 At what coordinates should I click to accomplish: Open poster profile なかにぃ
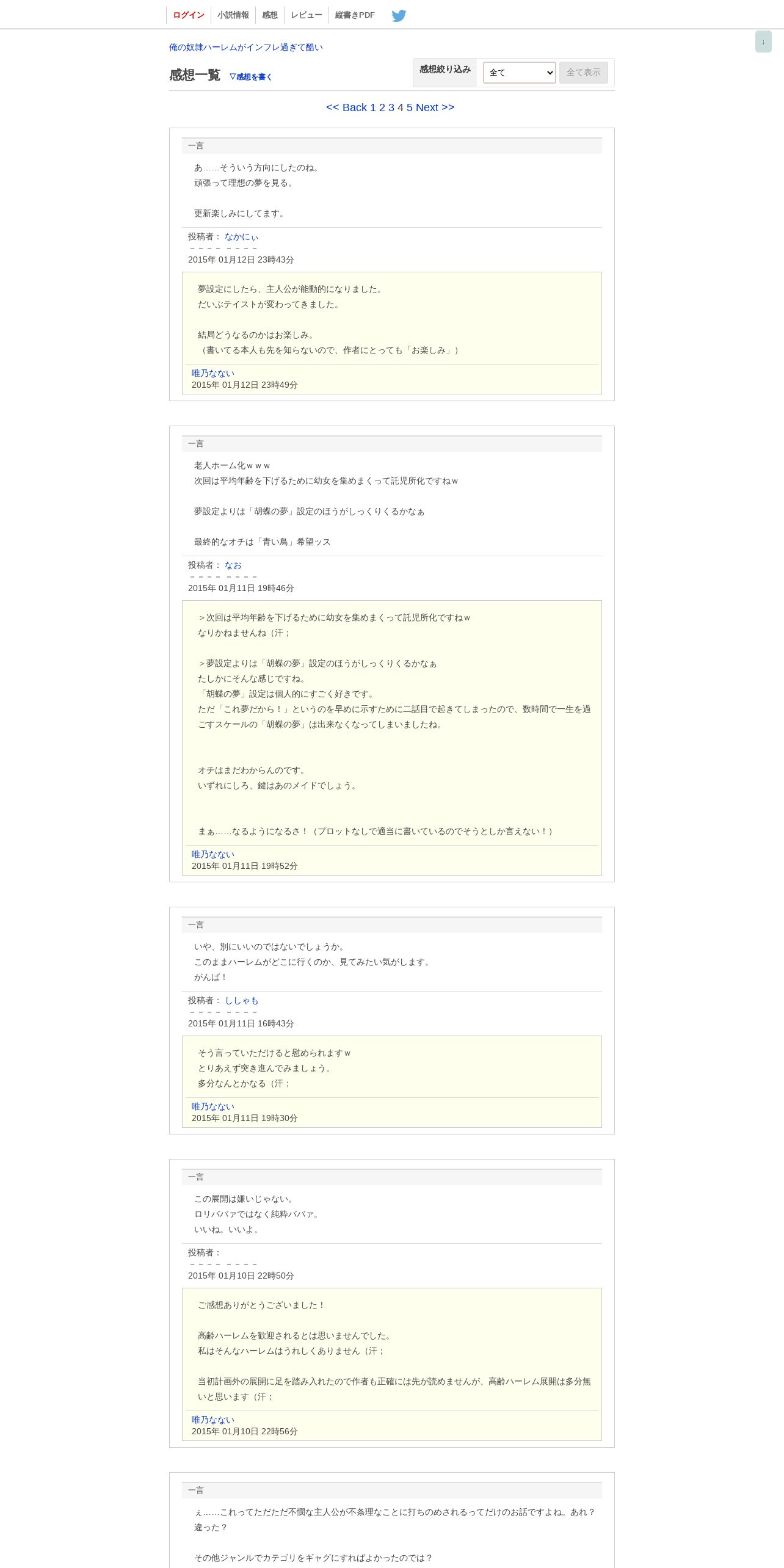coord(242,237)
